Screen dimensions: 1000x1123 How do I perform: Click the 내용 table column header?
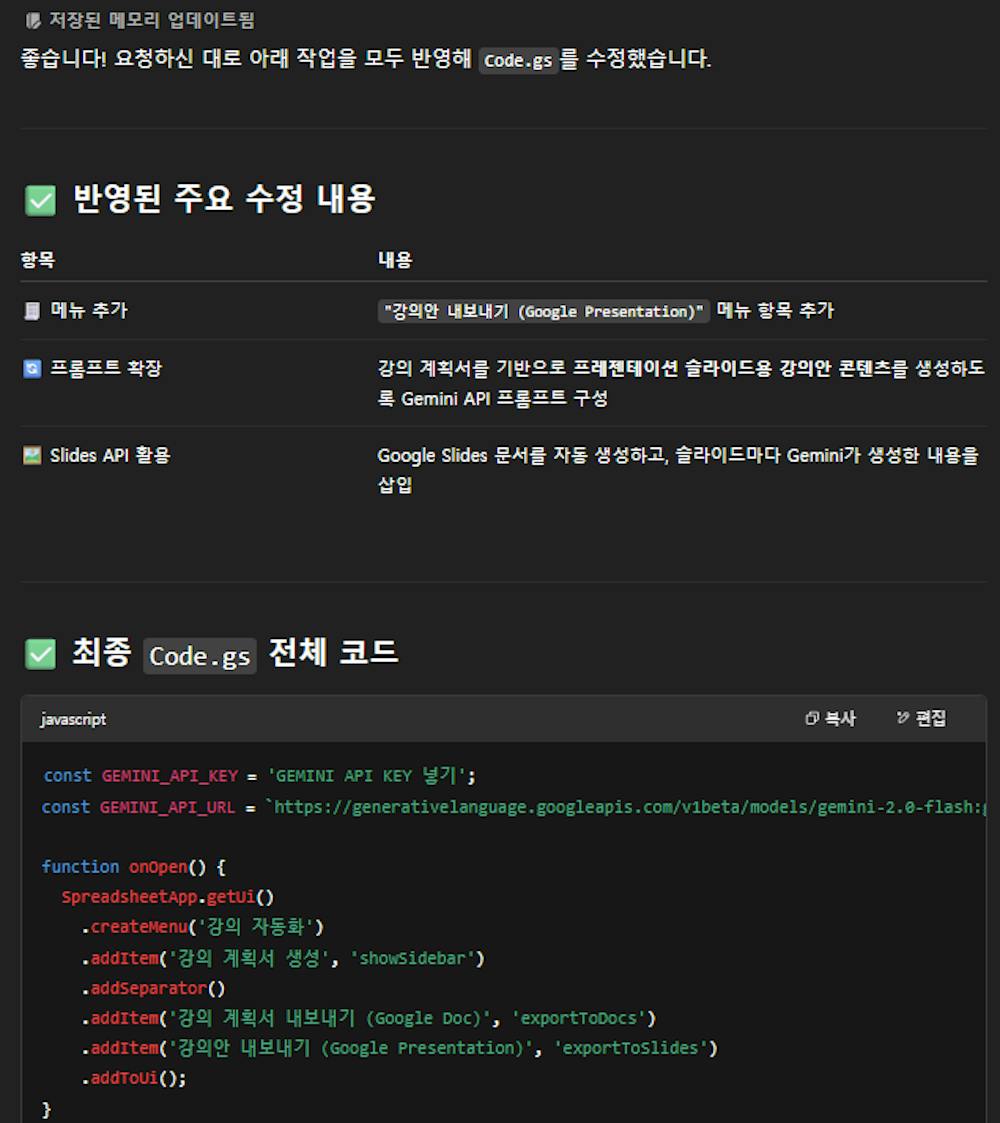pos(392,260)
